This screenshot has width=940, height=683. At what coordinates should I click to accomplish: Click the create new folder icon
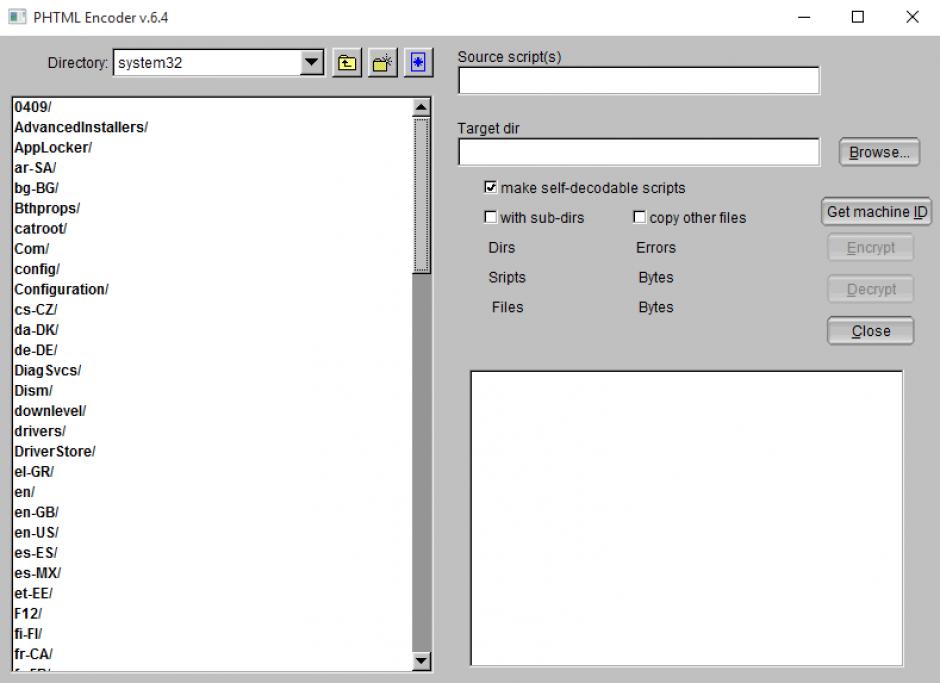tap(381, 63)
